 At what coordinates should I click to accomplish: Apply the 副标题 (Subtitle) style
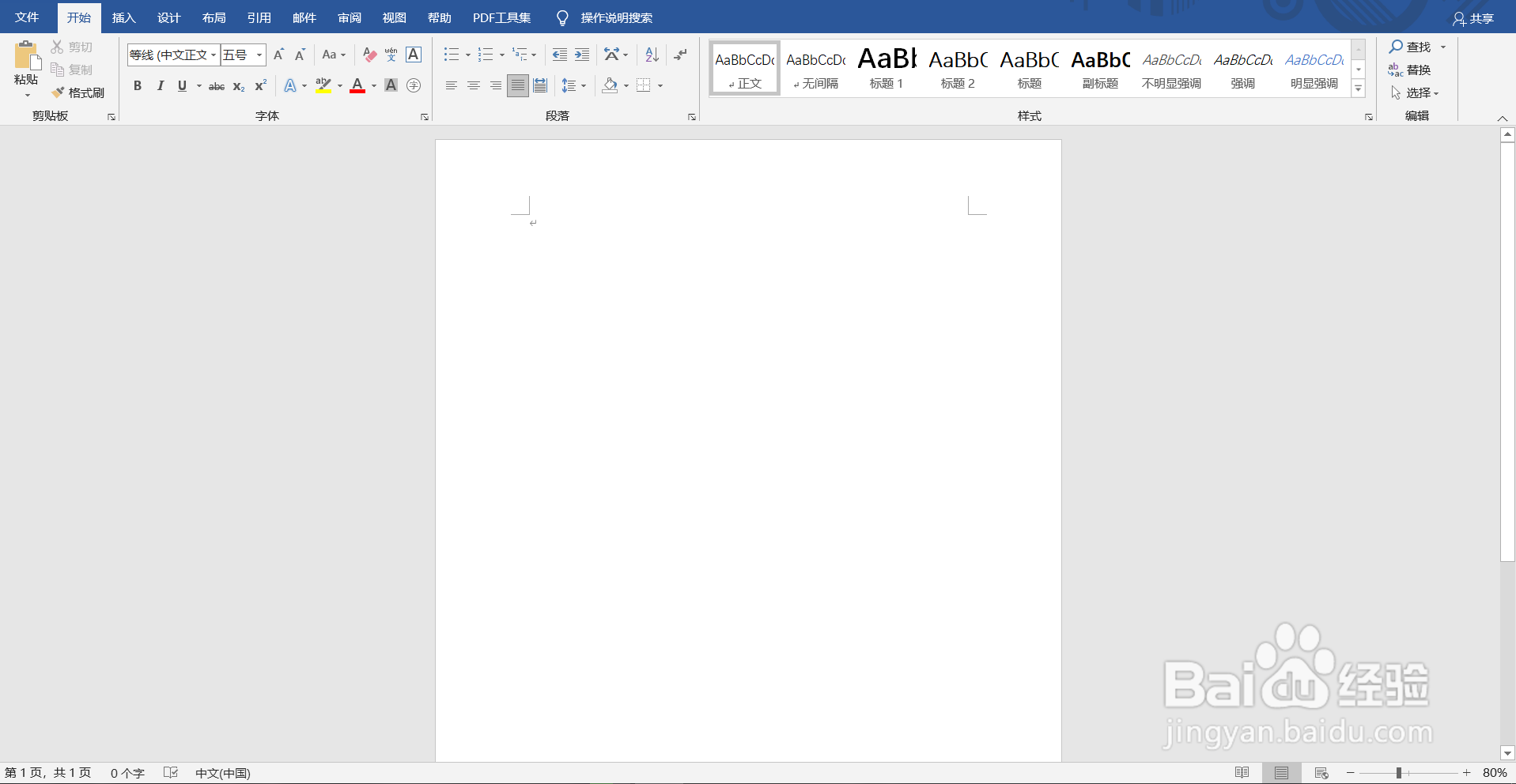click(1100, 68)
